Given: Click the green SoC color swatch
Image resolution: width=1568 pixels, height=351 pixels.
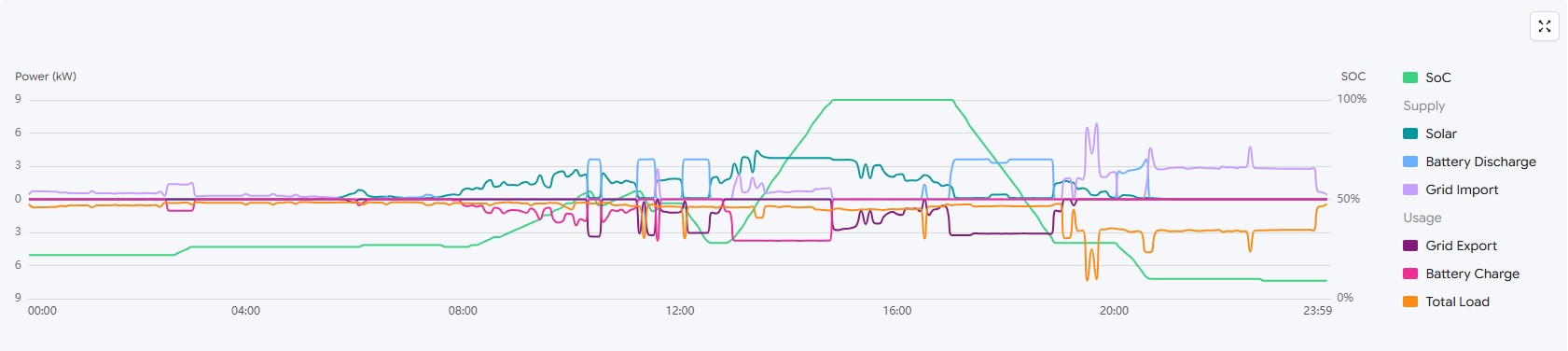Looking at the screenshot, I should pos(1410,77).
